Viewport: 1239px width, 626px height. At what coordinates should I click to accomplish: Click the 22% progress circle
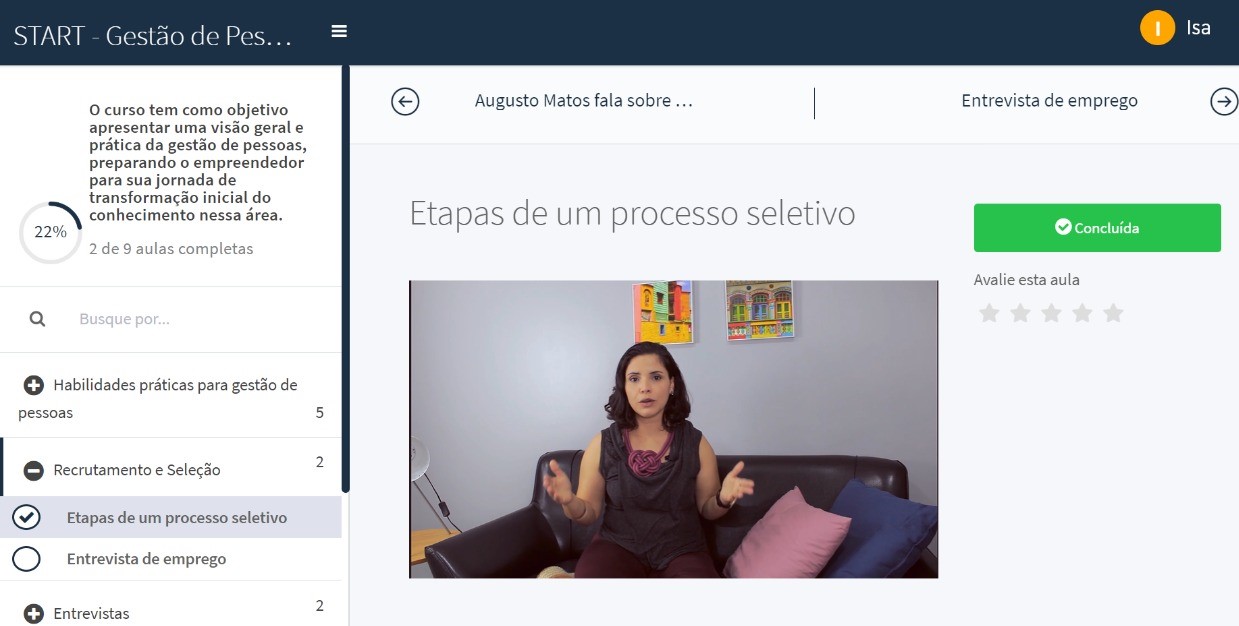click(50, 232)
